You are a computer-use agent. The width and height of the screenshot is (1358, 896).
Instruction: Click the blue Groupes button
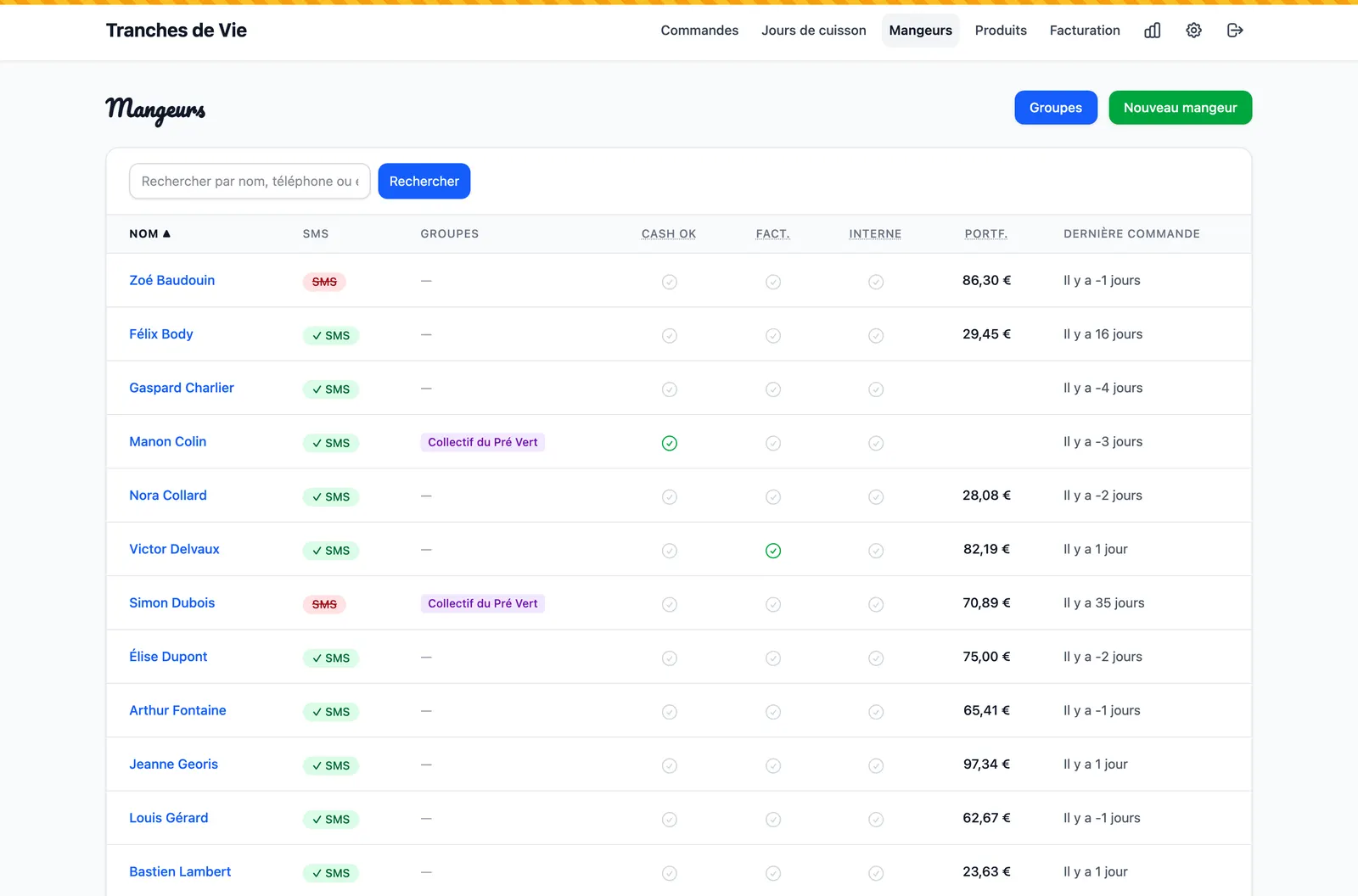1056,108
